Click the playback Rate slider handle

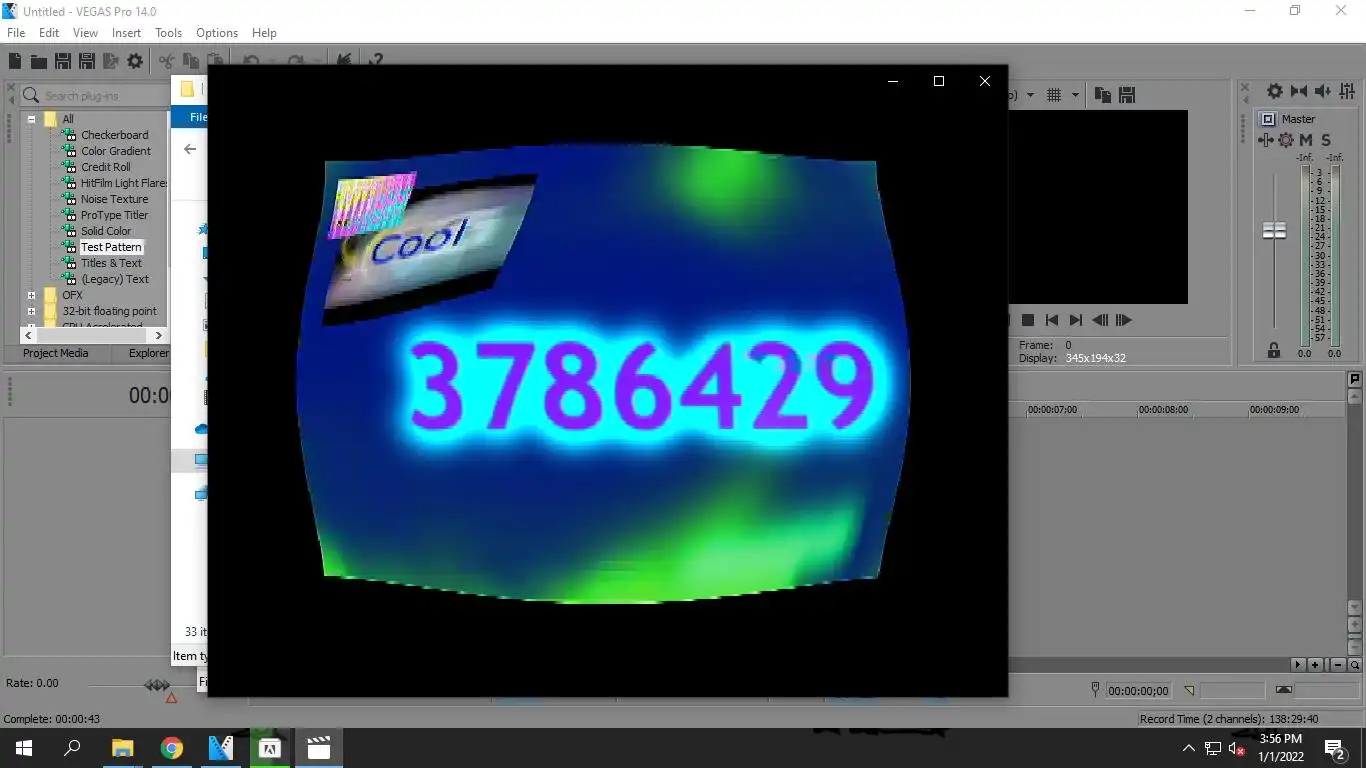(x=157, y=685)
